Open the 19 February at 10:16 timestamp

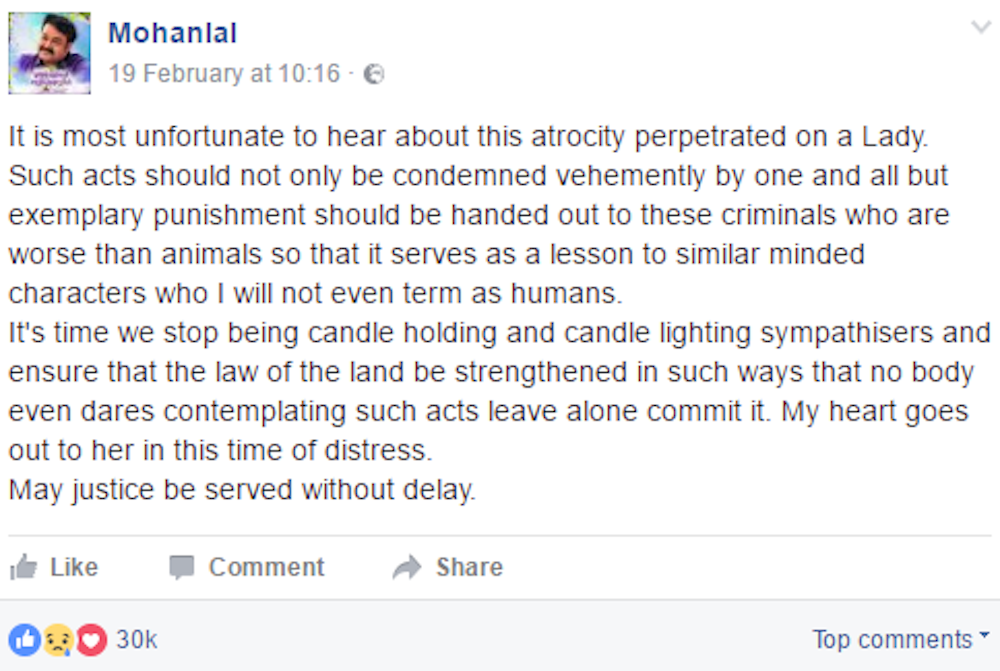224,73
